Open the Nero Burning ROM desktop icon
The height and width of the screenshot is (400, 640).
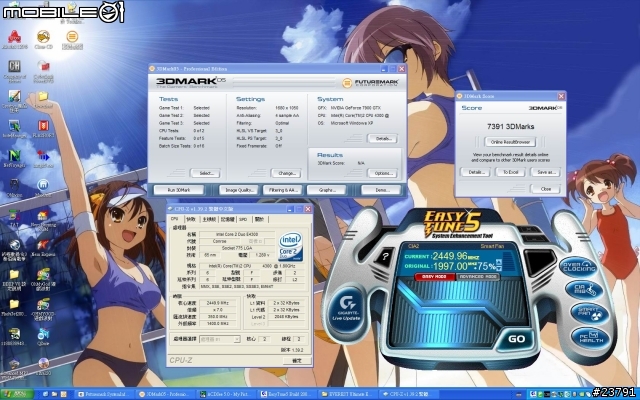[42, 221]
